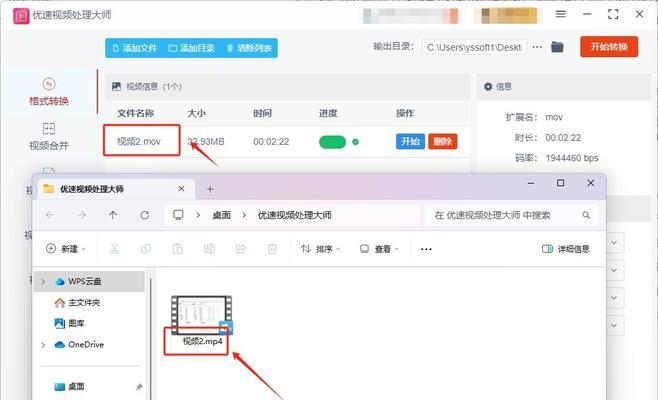This screenshot has width=658, height=400.
Task: Start conversion with 开始转换 button
Action: [609, 47]
